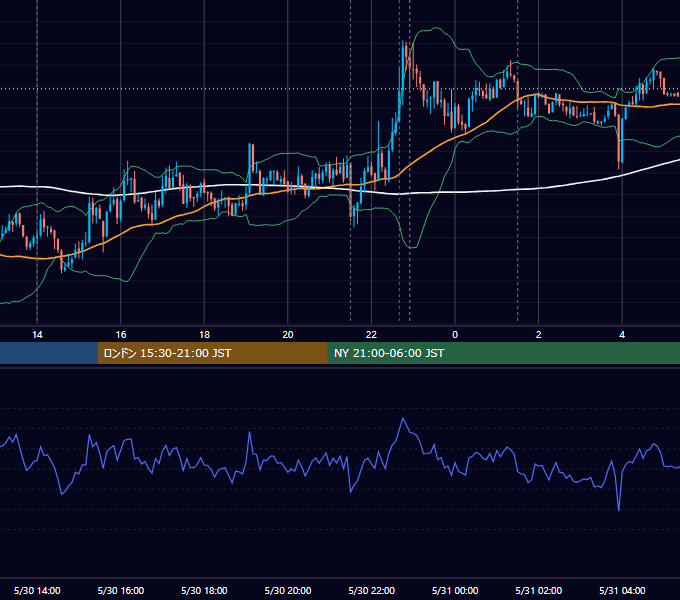Click hour label 2 on time axis
The height and width of the screenshot is (600, 680).
(539, 335)
